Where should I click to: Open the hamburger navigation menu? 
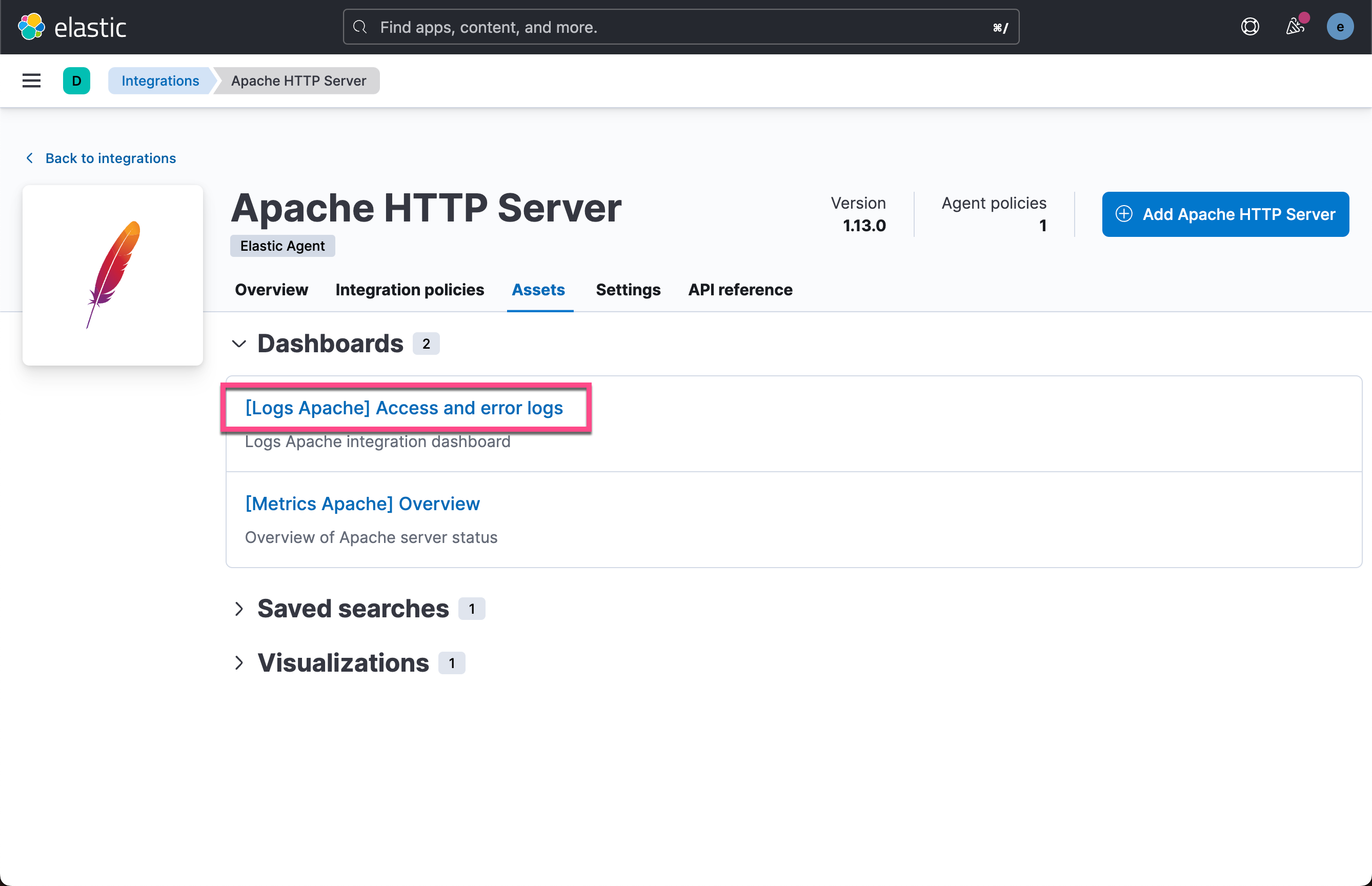pos(31,80)
